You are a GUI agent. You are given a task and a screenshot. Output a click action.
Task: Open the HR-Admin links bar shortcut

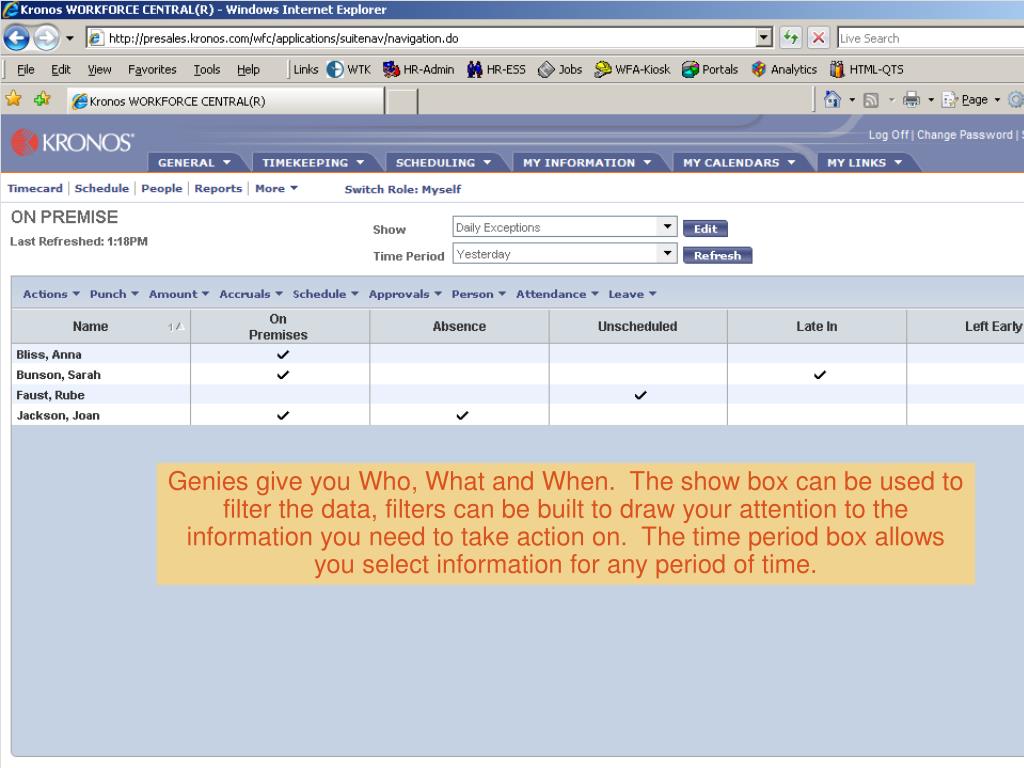click(x=419, y=69)
